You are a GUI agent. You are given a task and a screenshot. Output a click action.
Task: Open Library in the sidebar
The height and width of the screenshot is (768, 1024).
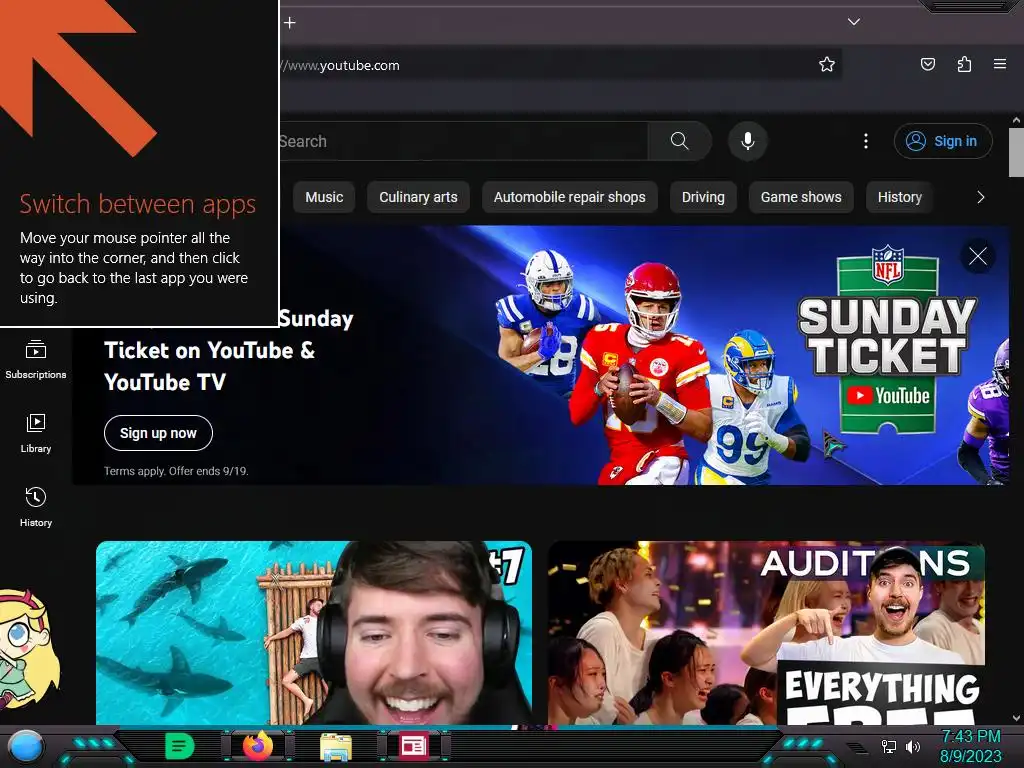click(x=36, y=433)
